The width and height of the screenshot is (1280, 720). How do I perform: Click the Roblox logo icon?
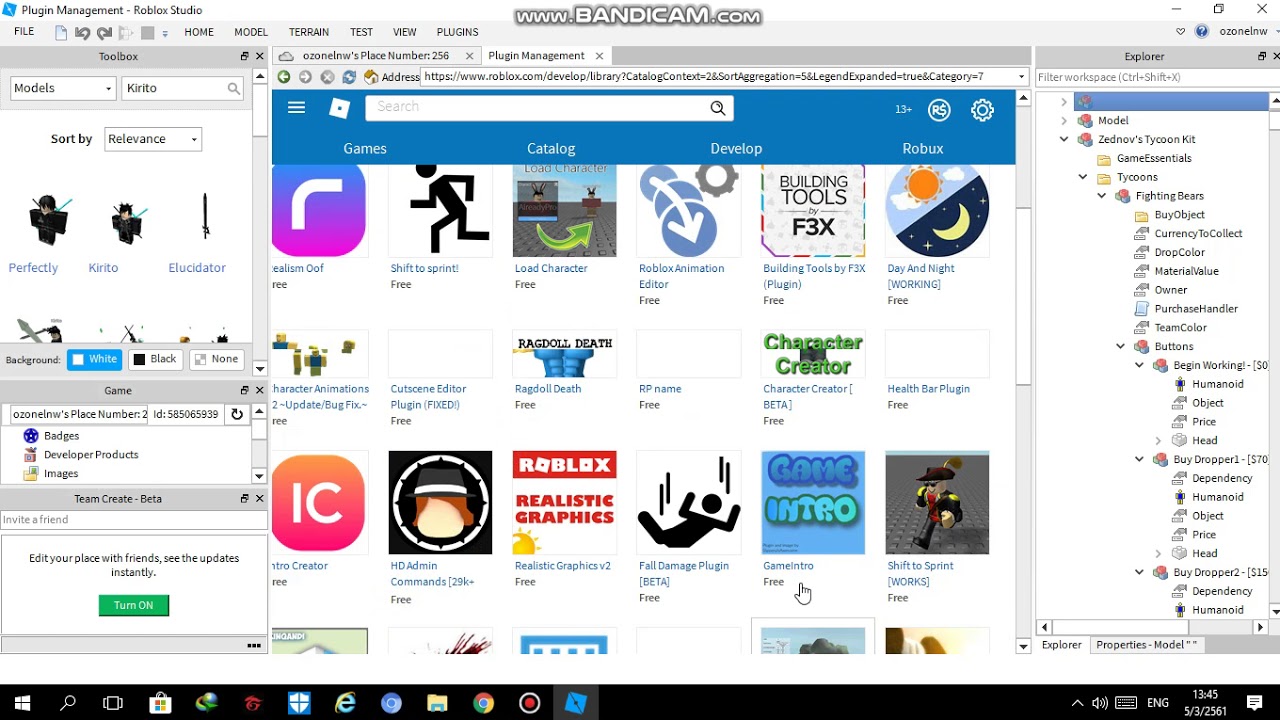click(340, 108)
